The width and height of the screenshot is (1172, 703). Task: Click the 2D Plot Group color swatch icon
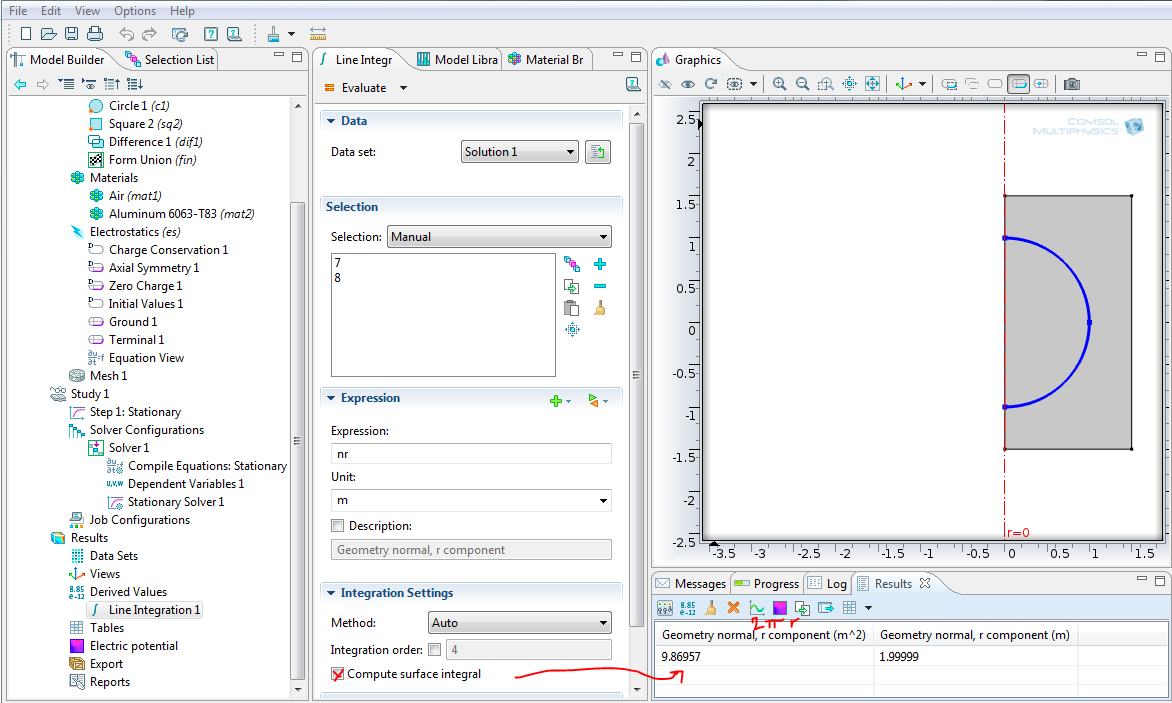pos(780,607)
